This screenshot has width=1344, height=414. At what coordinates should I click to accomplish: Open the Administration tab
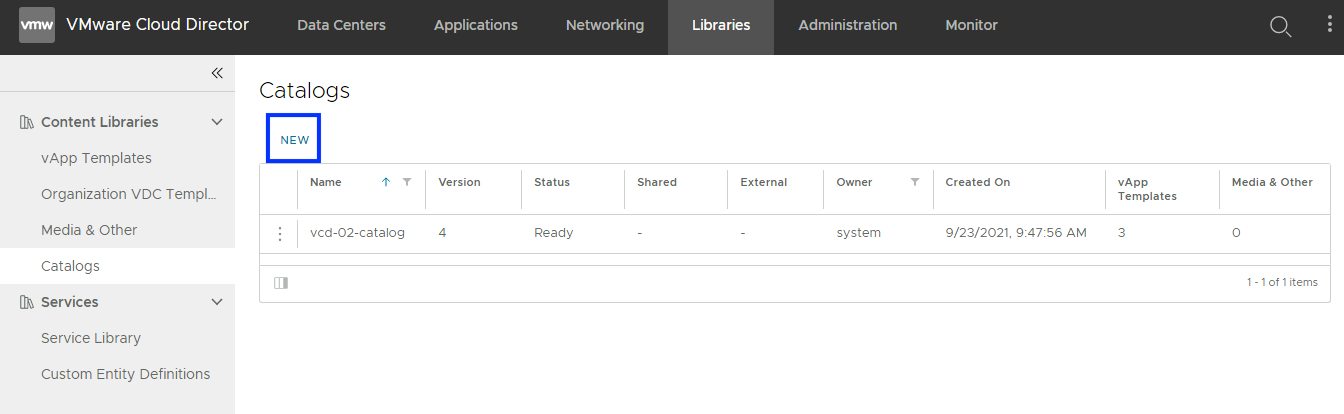[847, 26]
